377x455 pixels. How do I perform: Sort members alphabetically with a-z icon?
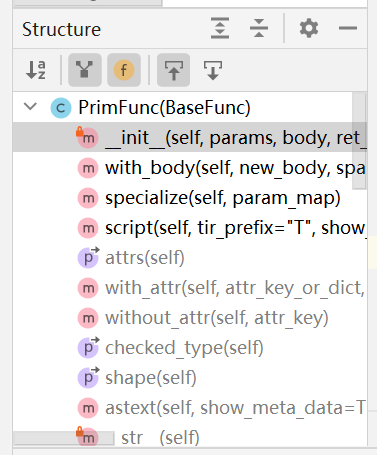pyautogui.click(x=36, y=70)
